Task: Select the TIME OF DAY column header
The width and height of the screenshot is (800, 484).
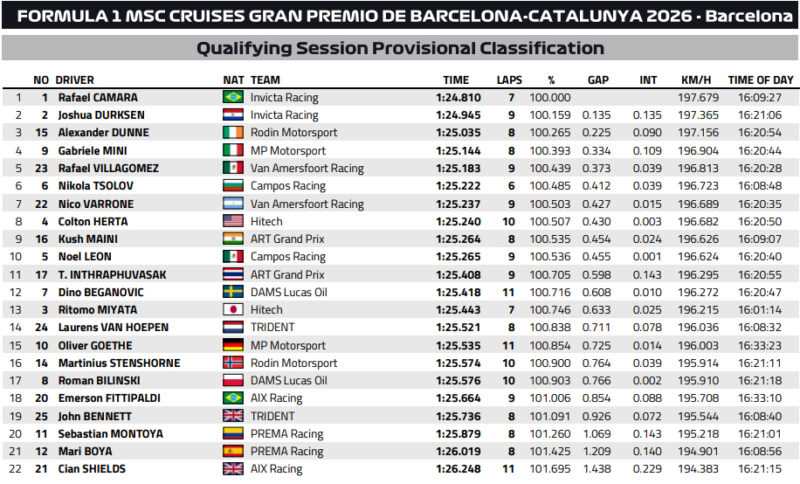Action: tap(760, 80)
